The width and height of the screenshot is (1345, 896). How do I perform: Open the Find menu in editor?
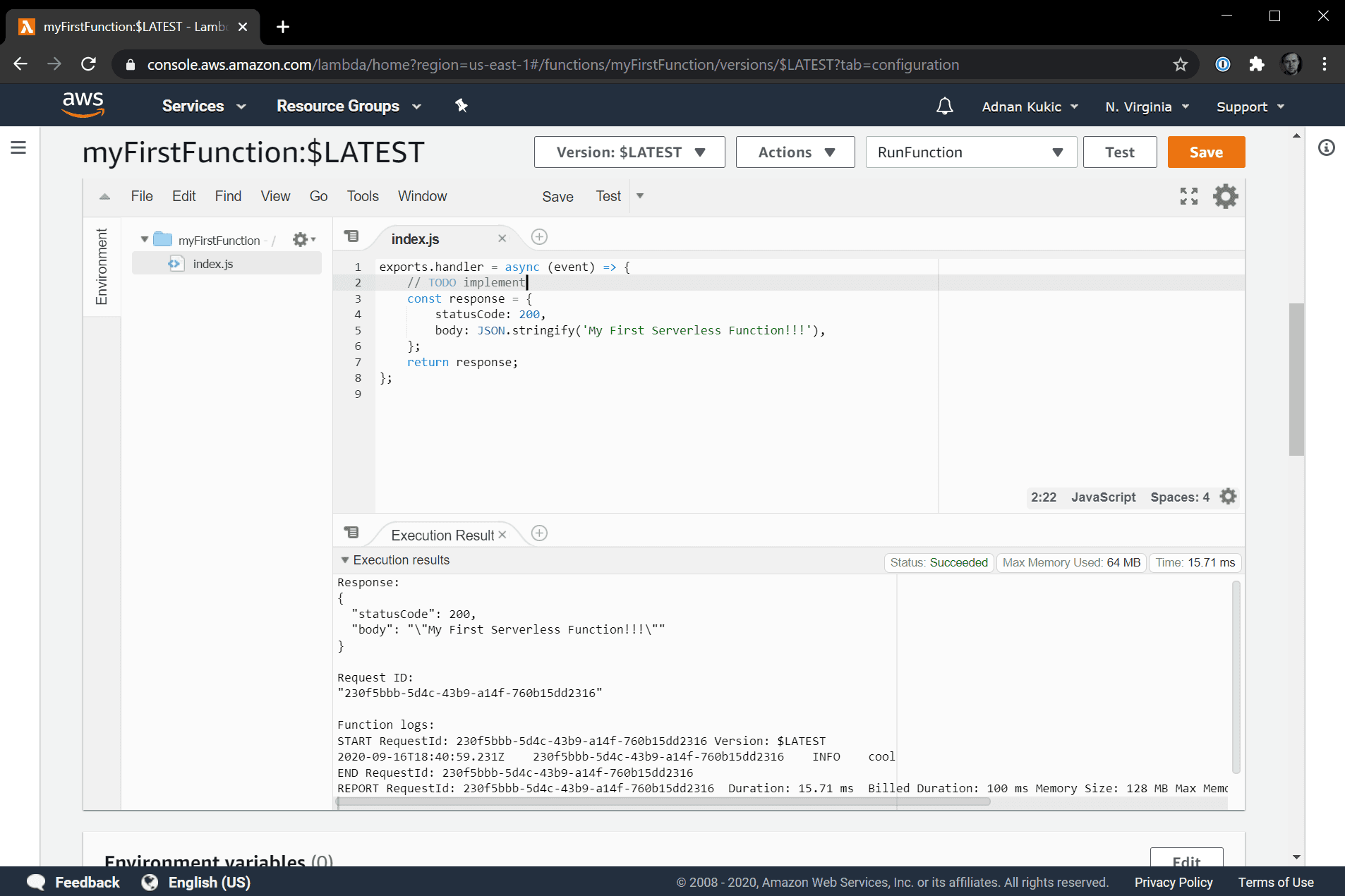tap(228, 196)
